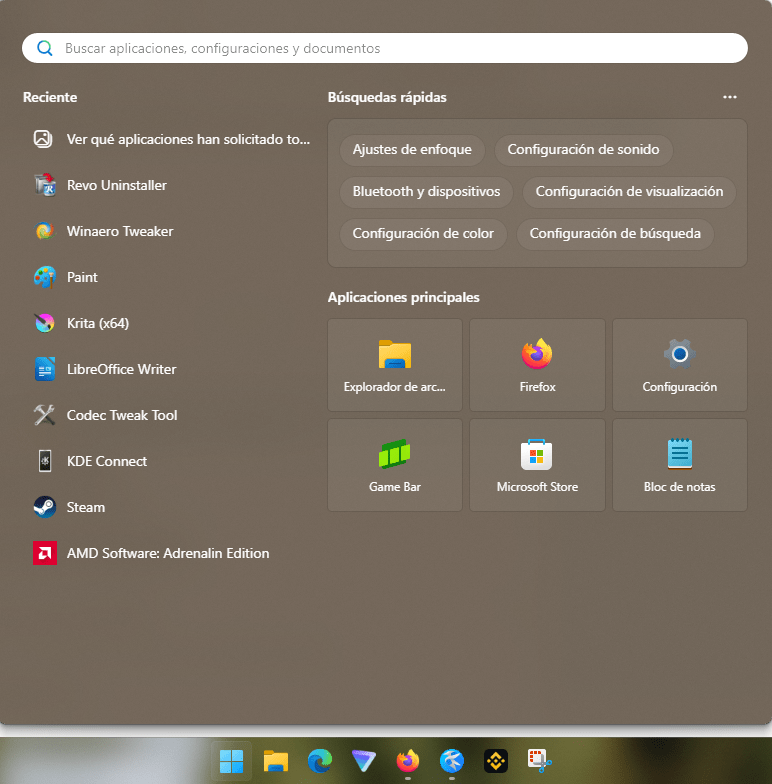Launch Codec Tweak Tool from the recent list

click(172, 415)
